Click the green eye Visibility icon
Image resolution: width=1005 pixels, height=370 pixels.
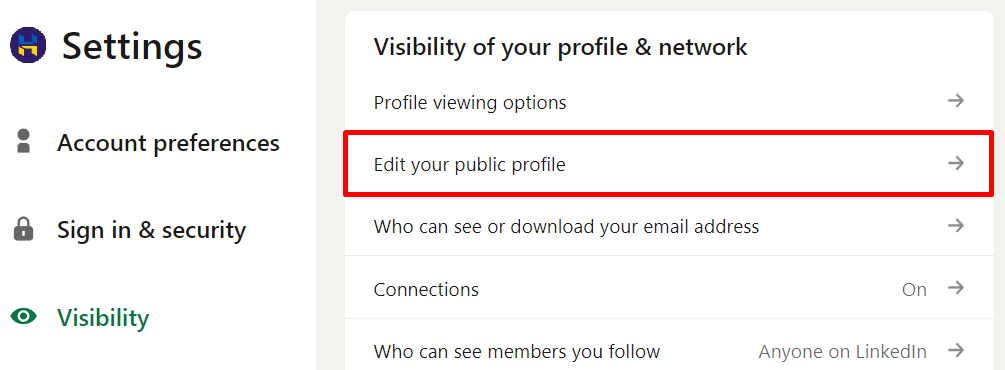click(24, 316)
